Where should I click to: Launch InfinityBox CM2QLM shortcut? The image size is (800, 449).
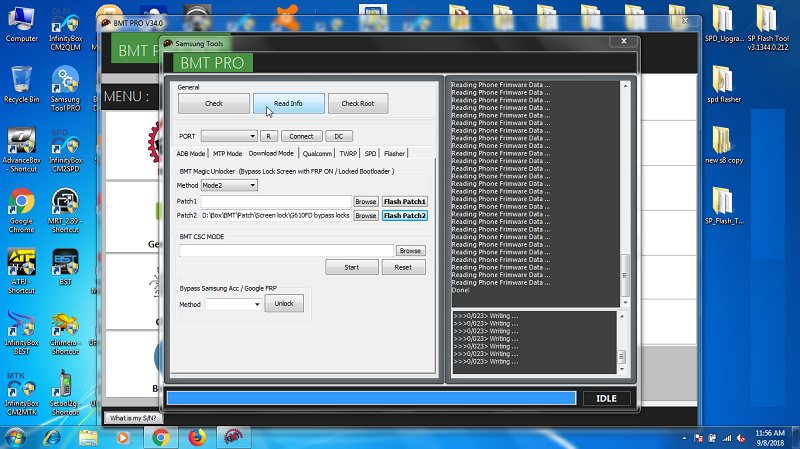(65, 30)
